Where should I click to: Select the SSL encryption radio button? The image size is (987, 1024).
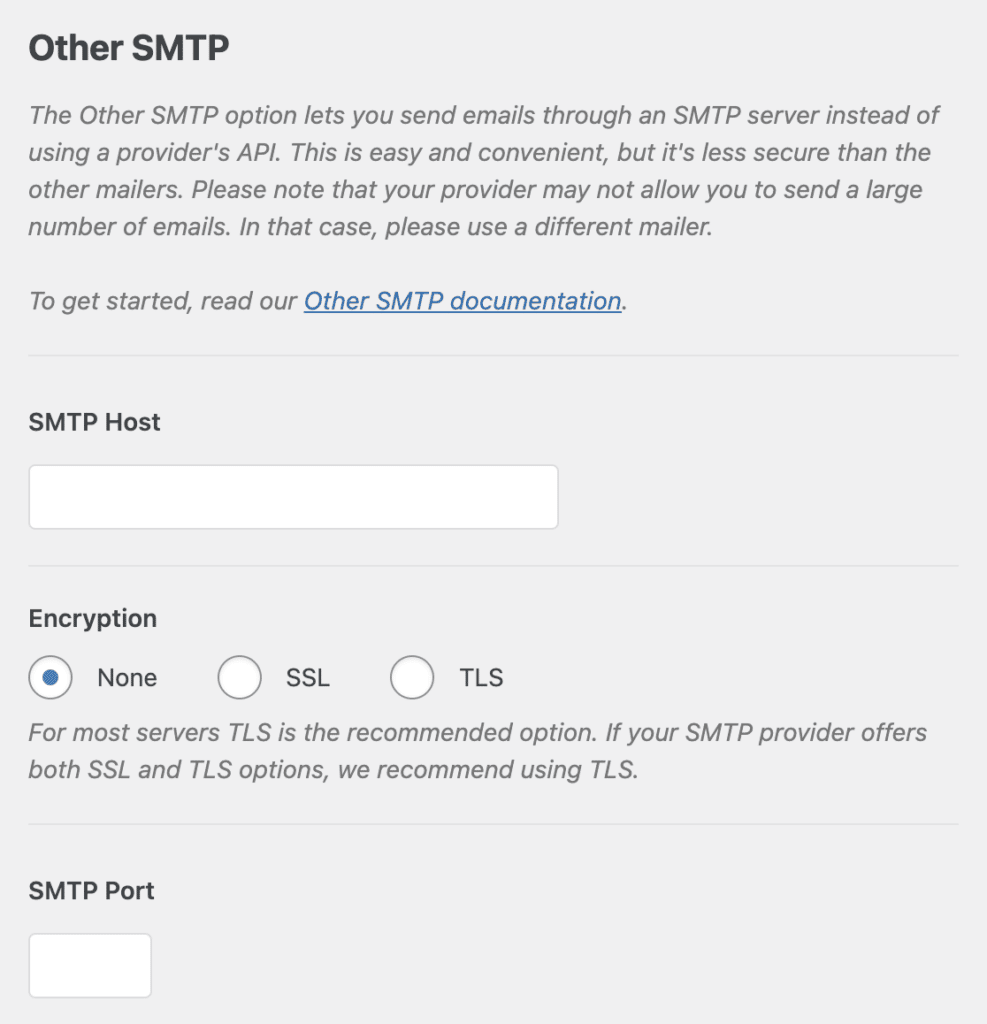[240, 677]
